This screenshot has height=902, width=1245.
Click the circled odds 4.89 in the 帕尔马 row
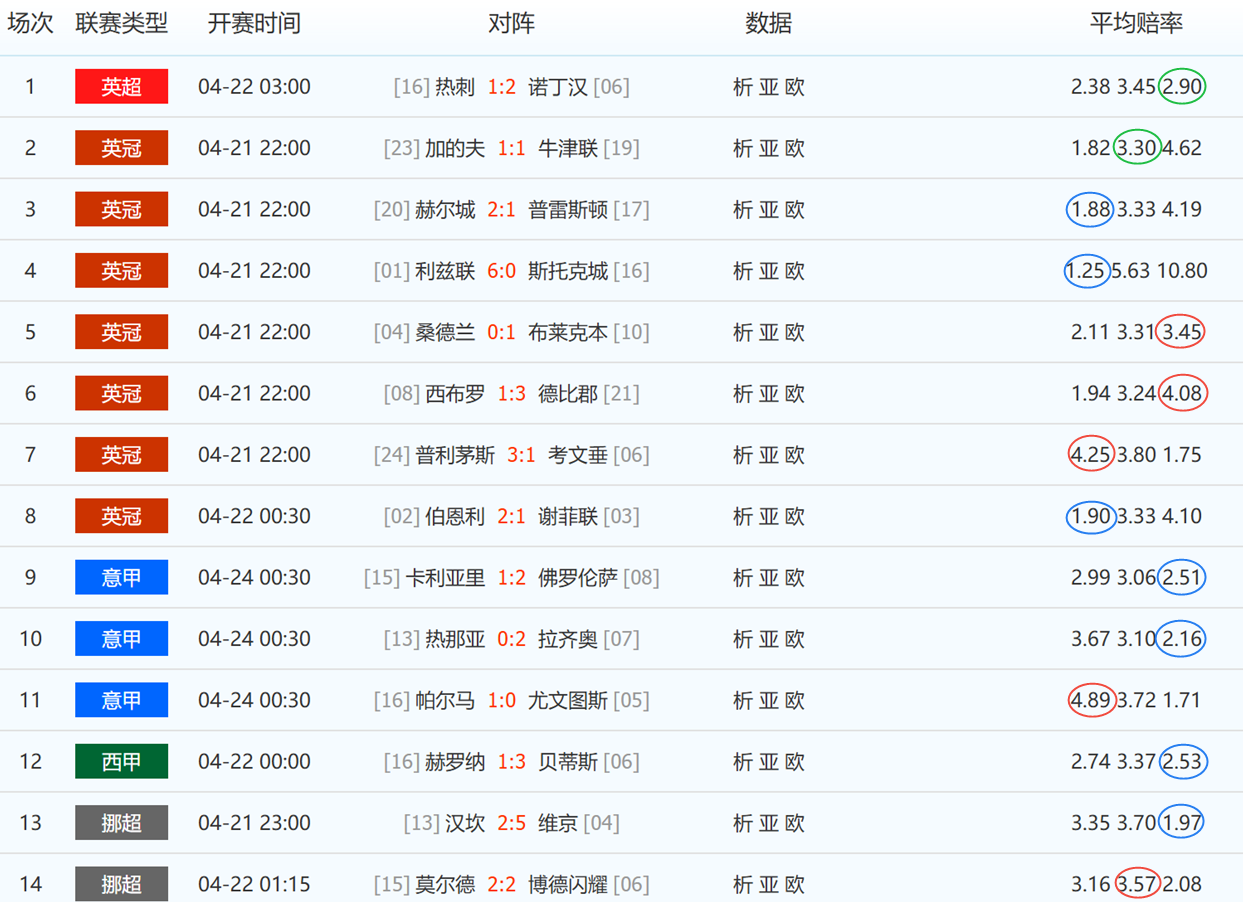pos(1090,700)
